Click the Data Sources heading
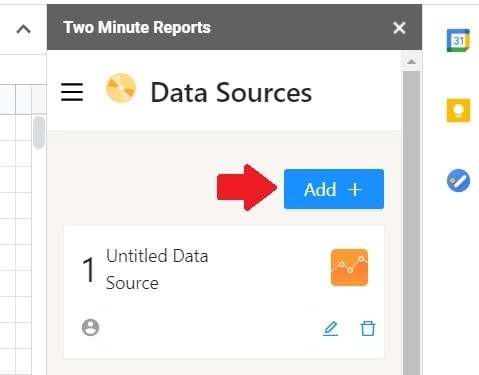479x375 pixels. click(231, 92)
